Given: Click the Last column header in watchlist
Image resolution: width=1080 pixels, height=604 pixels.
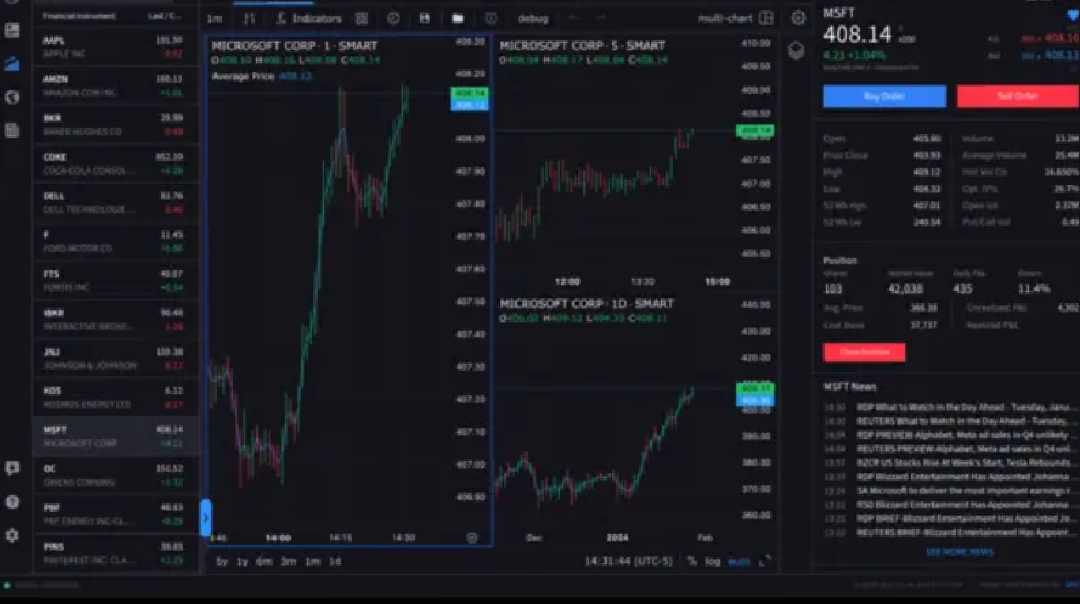Looking at the screenshot, I should [x=165, y=16].
